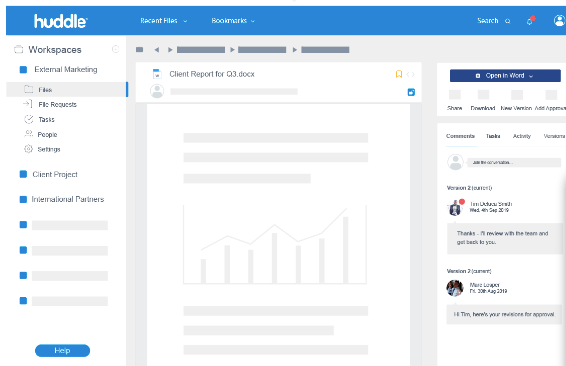The width and height of the screenshot is (566, 366).
Task: Open People in the sidebar
Action: click(47, 135)
